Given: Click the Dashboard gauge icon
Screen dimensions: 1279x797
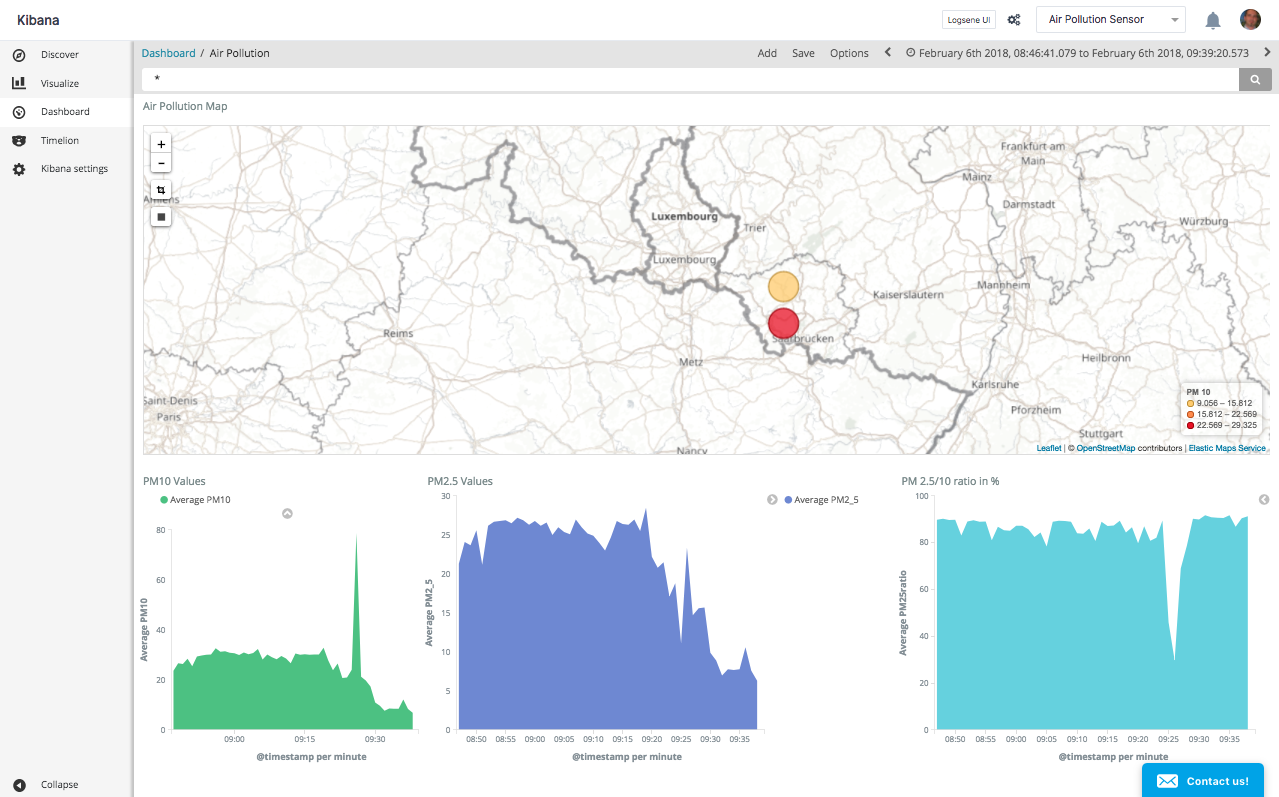Looking at the screenshot, I should point(19,112).
